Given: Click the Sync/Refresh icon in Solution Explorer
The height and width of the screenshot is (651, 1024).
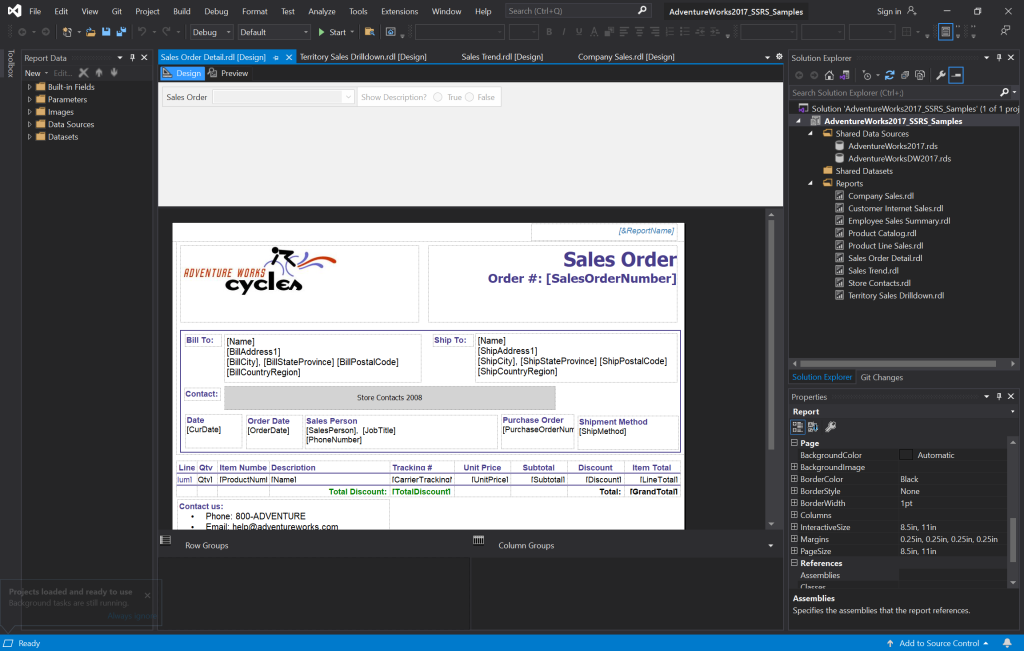Looking at the screenshot, I should pos(889,75).
